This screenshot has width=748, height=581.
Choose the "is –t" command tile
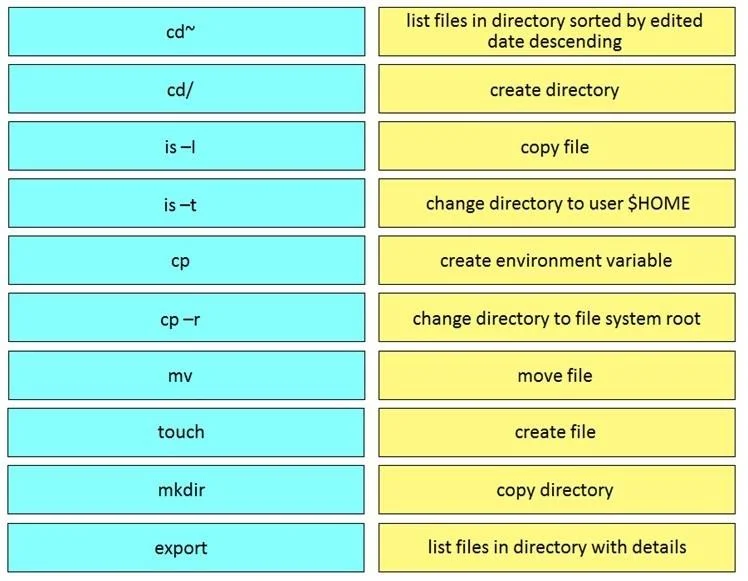click(x=187, y=203)
